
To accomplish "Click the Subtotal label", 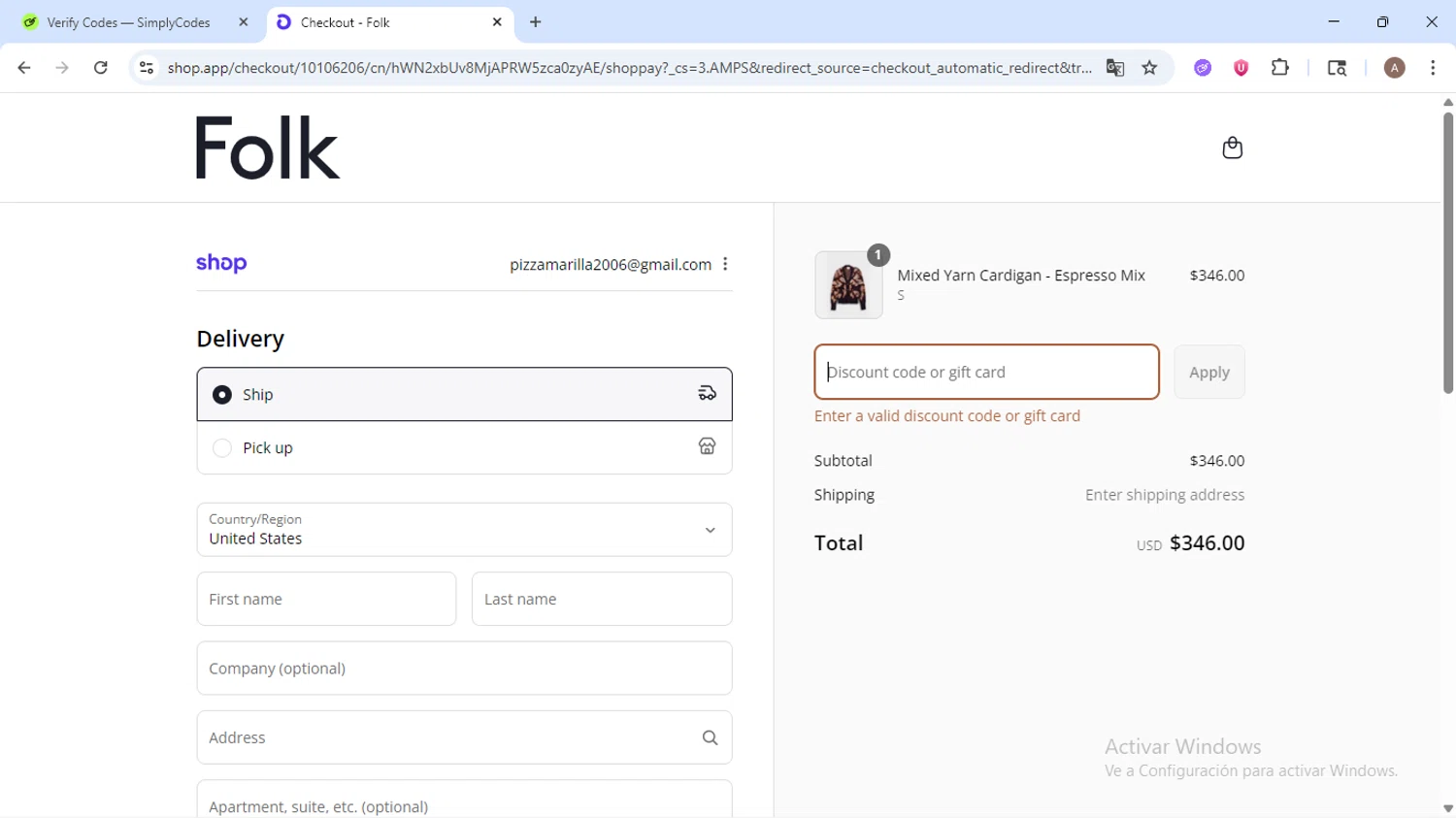I will tap(843, 461).
